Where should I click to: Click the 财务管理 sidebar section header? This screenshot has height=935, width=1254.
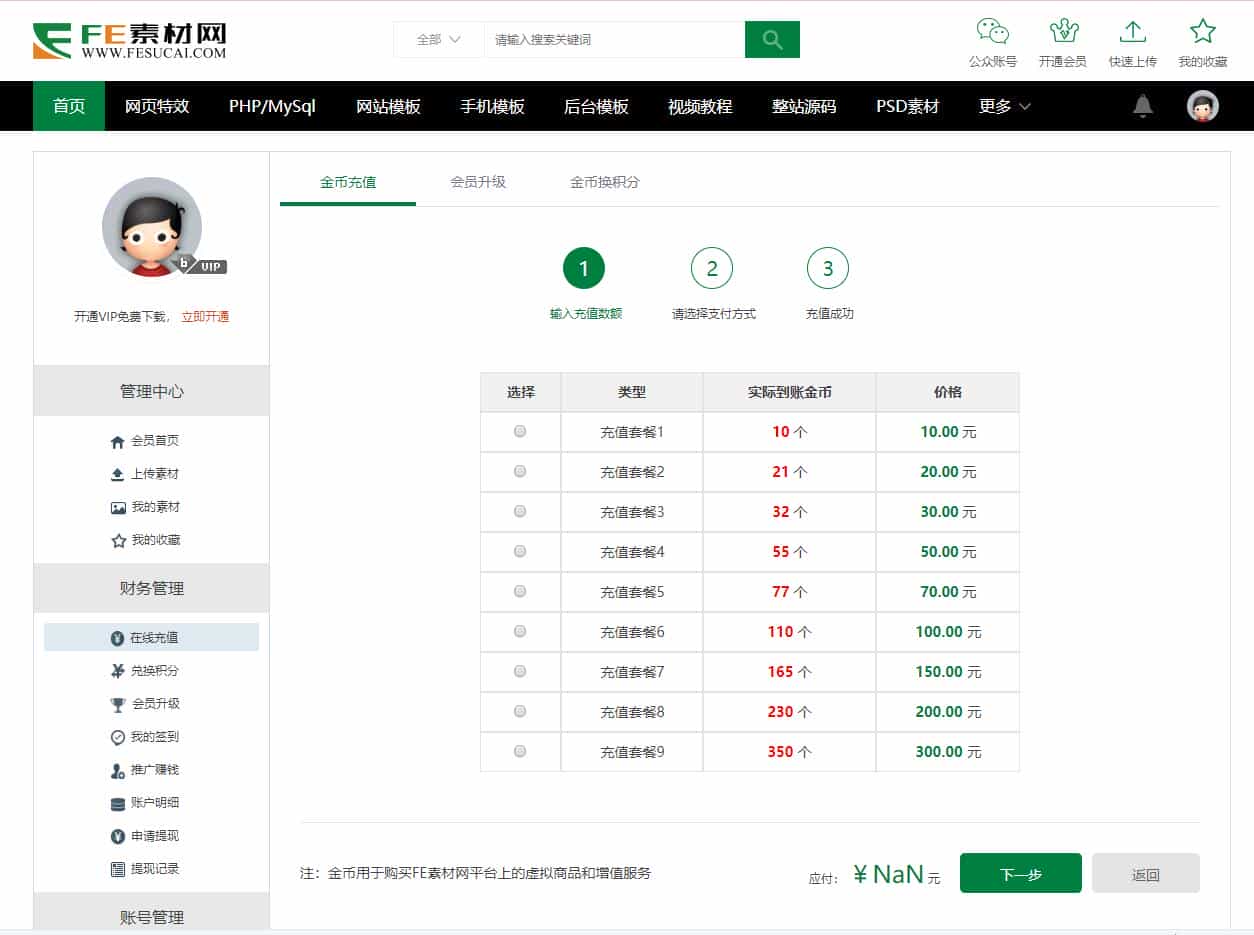click(152, 588)
